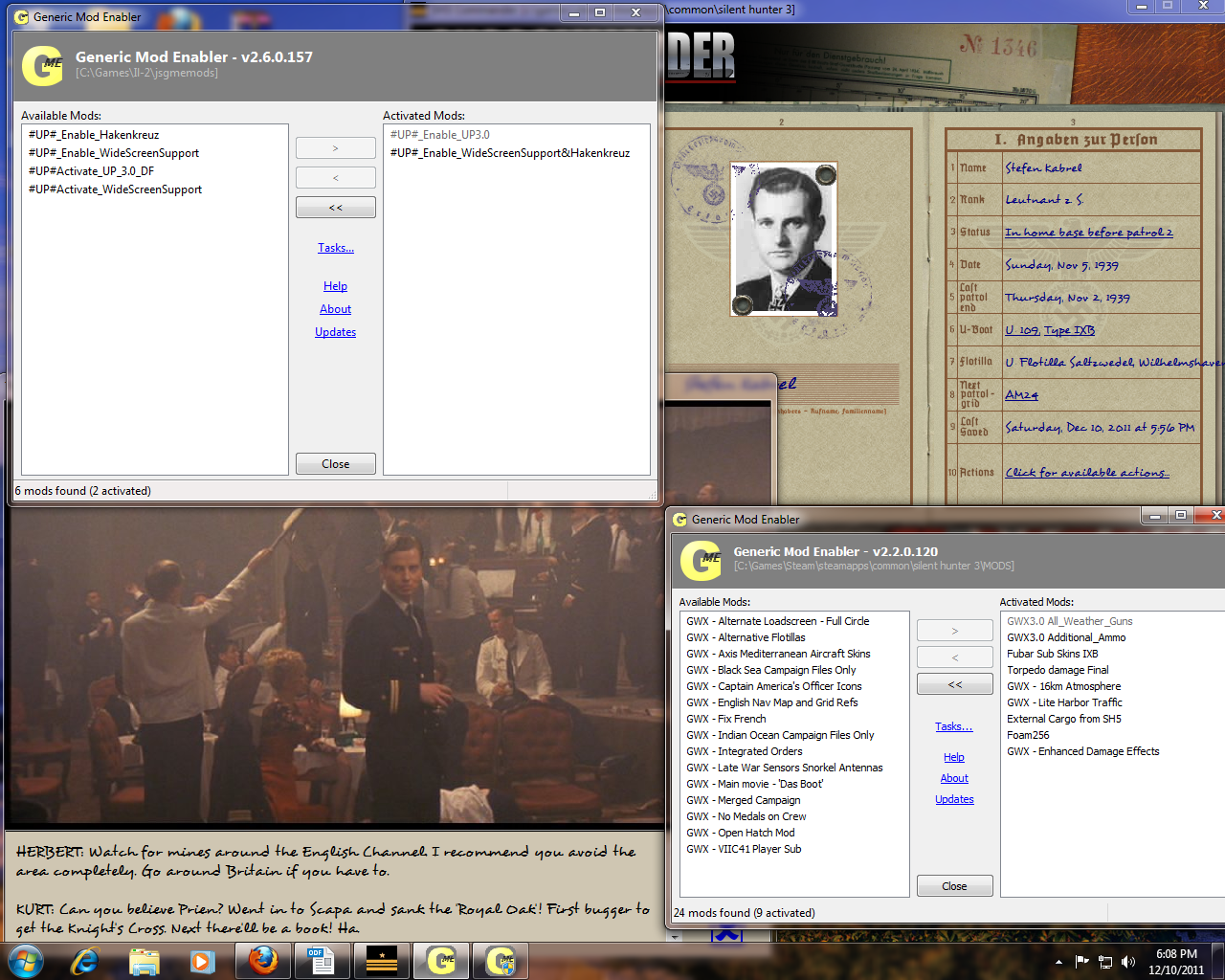Click disable-all '<<' button in bottom-right window
This screenshot has width=1225, height=980.
(x=955, y=684)
